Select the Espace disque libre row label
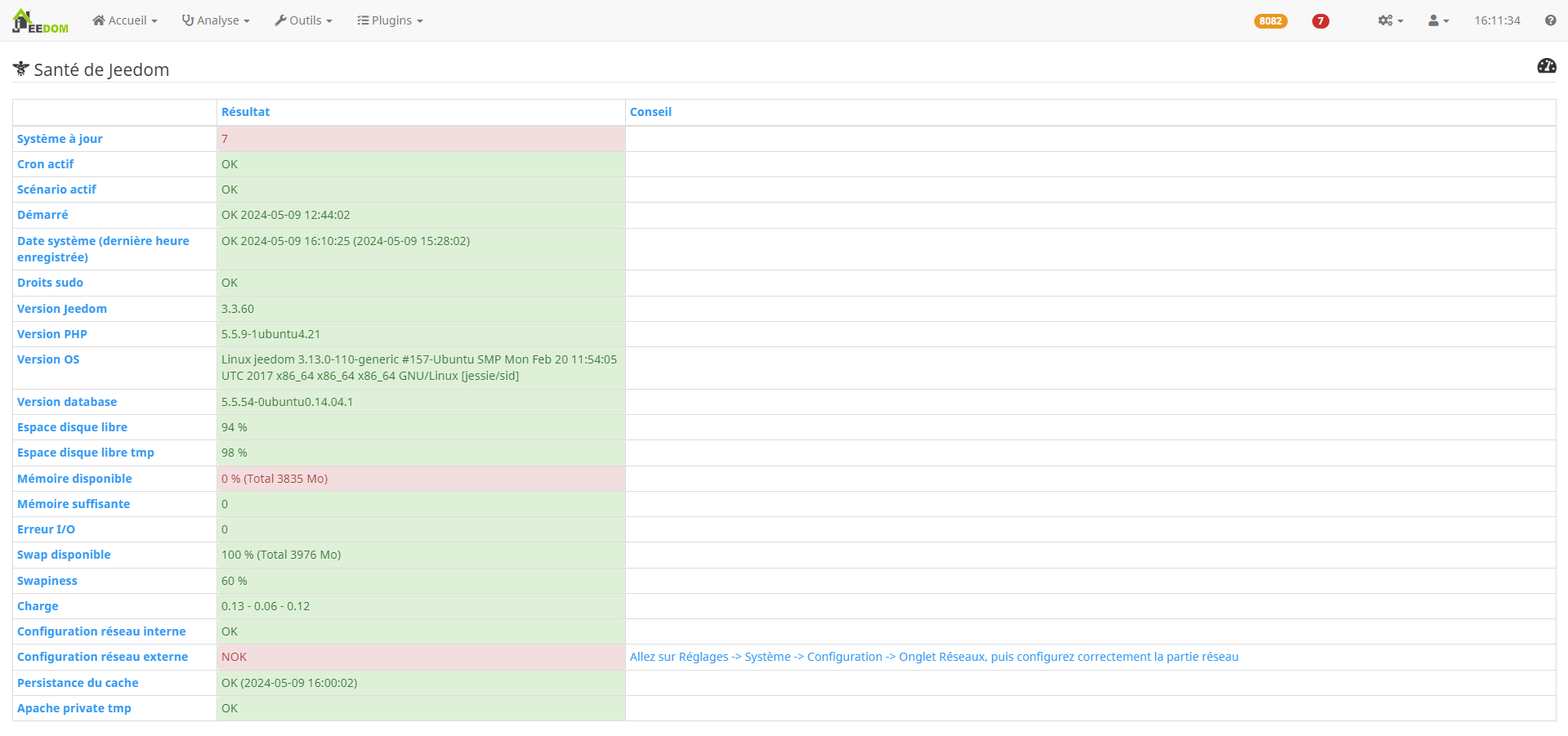 (72, 427)
